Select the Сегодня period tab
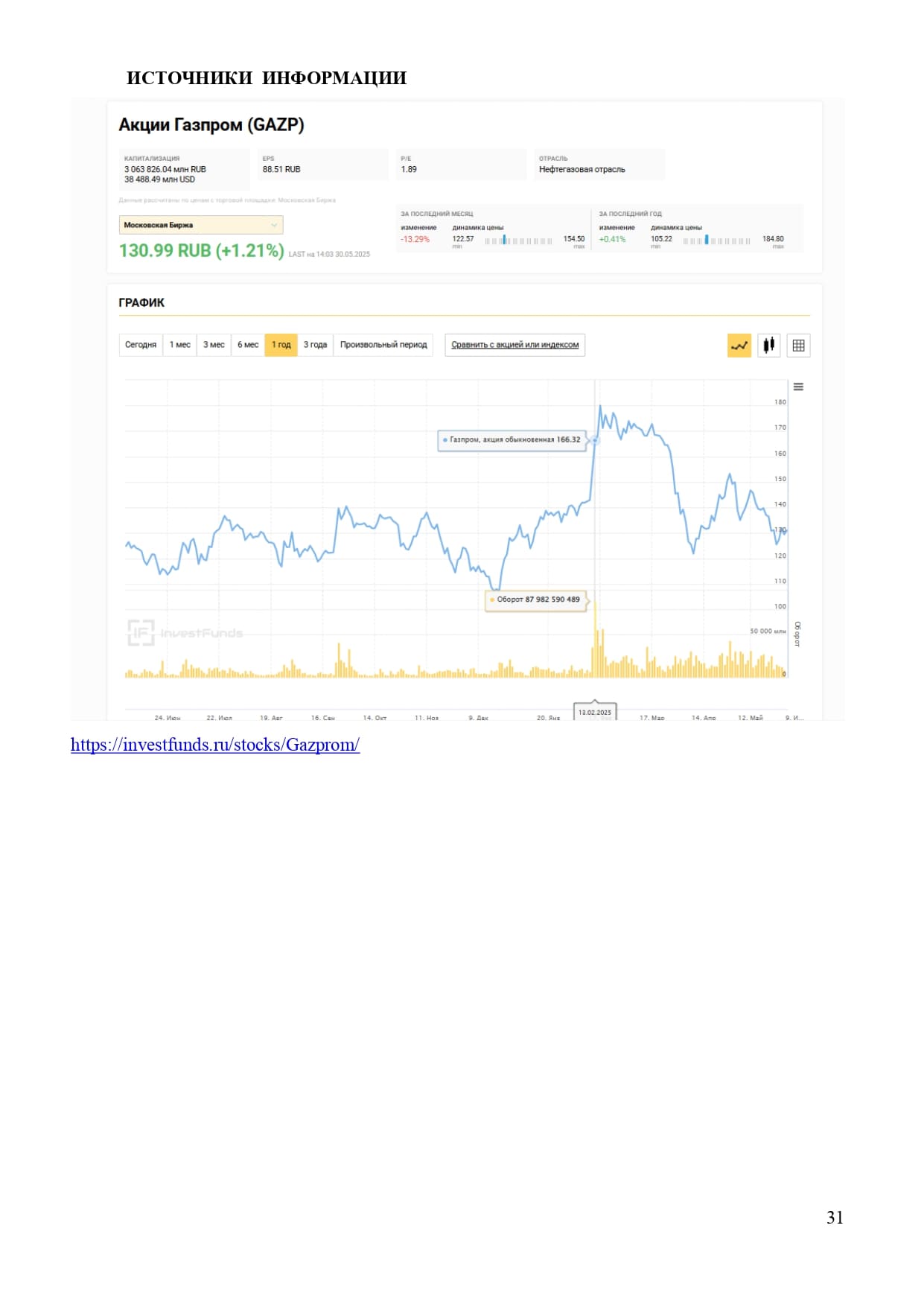 [x=141, y=345]
